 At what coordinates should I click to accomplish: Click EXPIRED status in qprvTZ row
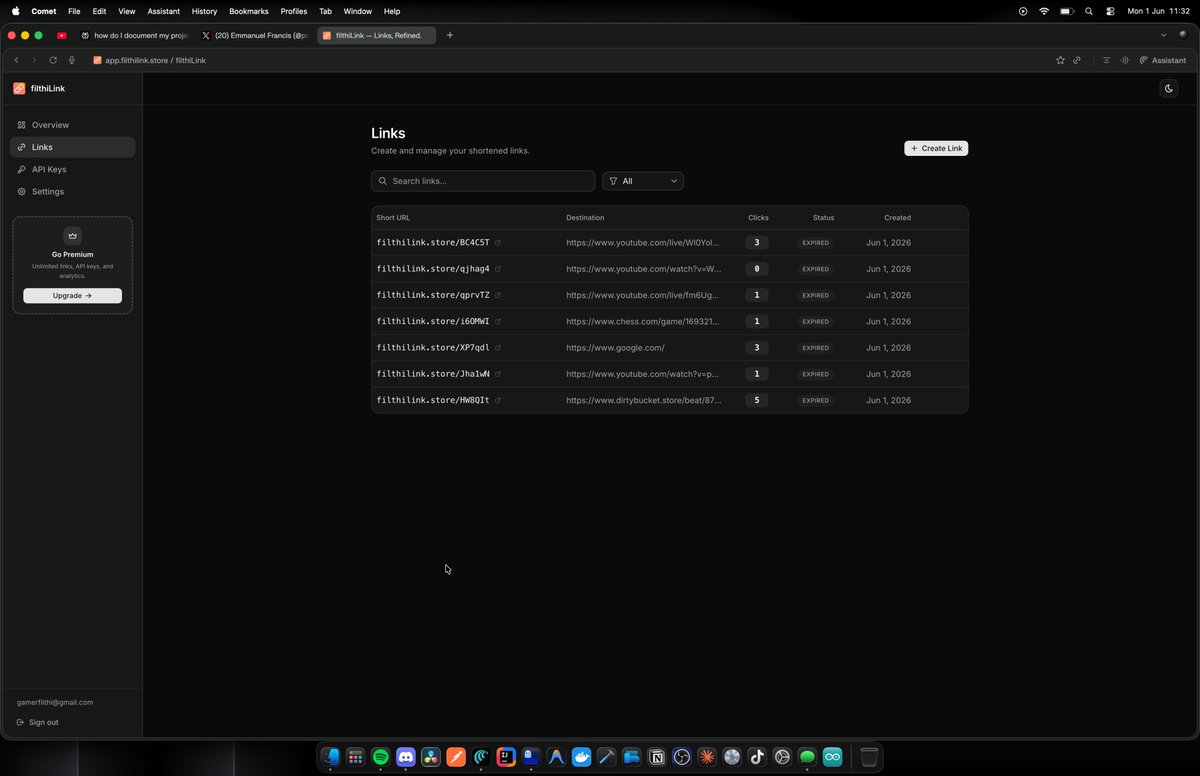tap(815, 296)
